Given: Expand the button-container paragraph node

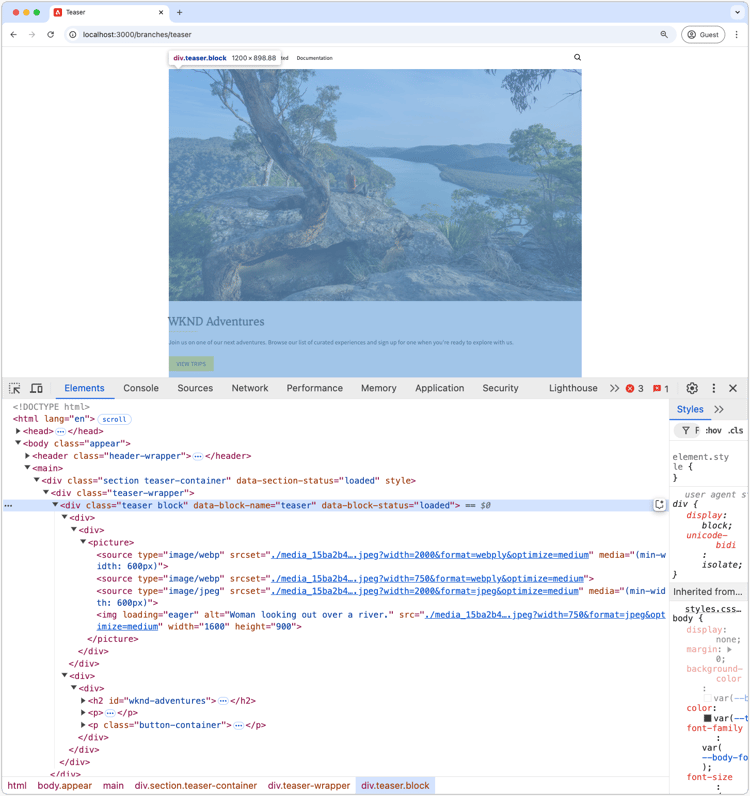Looking at the screenshot, I should (83, 725).
